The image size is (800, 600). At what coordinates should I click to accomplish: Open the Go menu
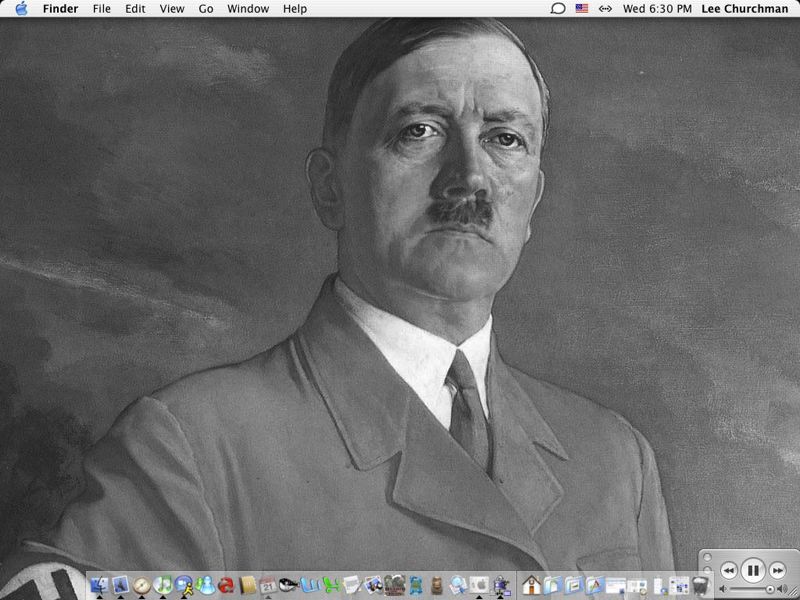[206, 9]
